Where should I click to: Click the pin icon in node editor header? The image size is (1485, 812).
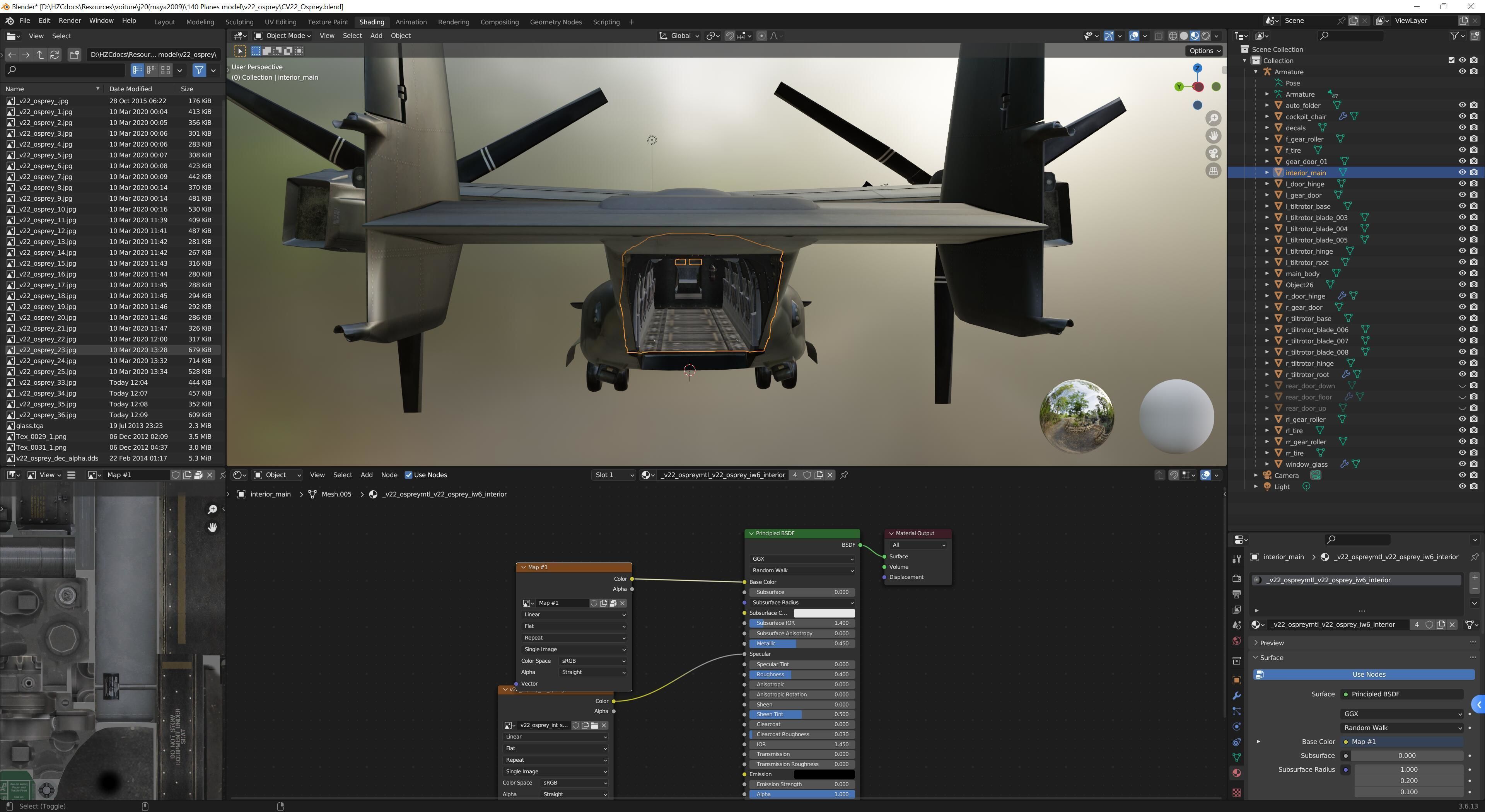tap(844, 475)
